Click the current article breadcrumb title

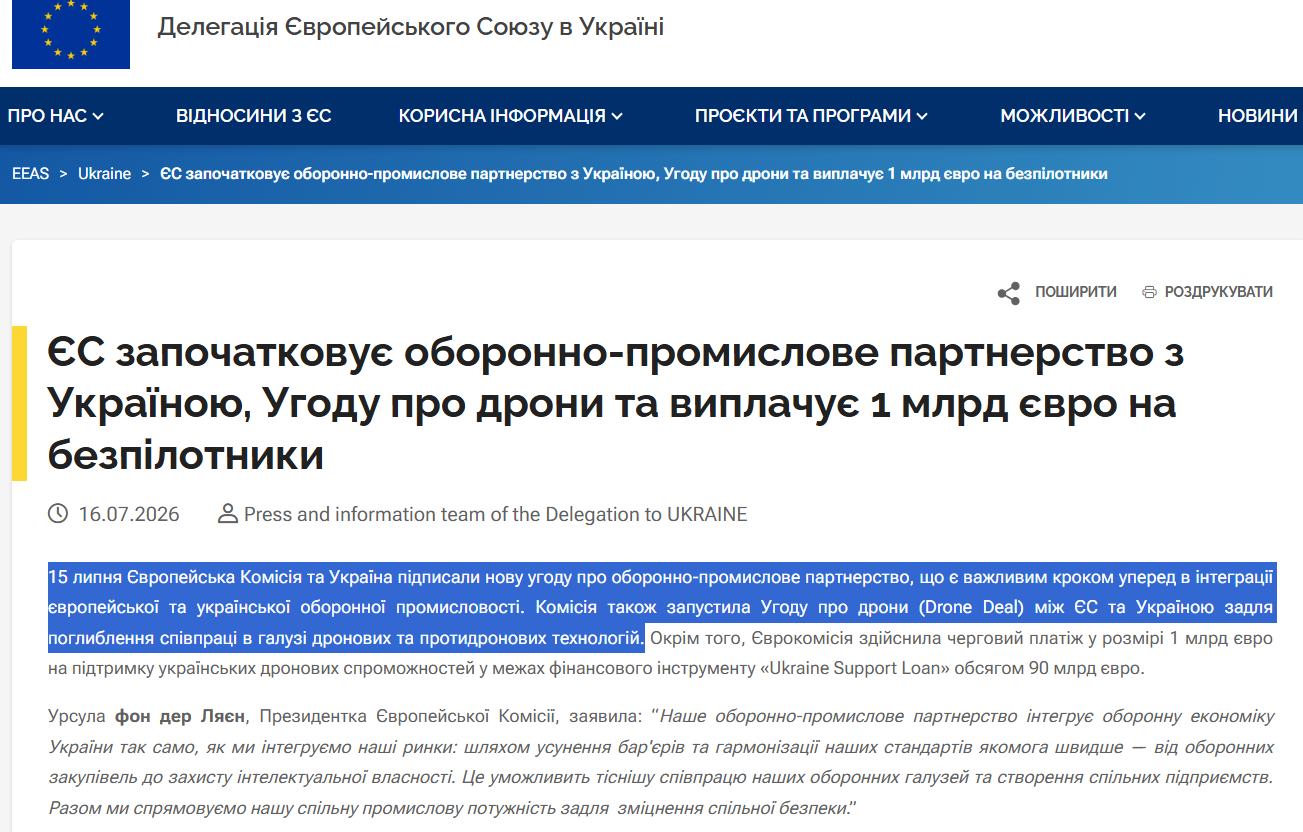click(634, 174)
